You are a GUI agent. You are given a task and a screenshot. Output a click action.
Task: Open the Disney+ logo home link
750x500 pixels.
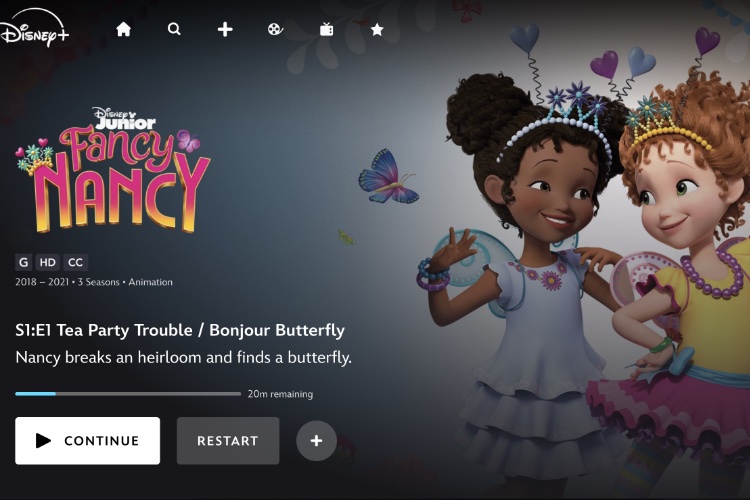(34, 28)
